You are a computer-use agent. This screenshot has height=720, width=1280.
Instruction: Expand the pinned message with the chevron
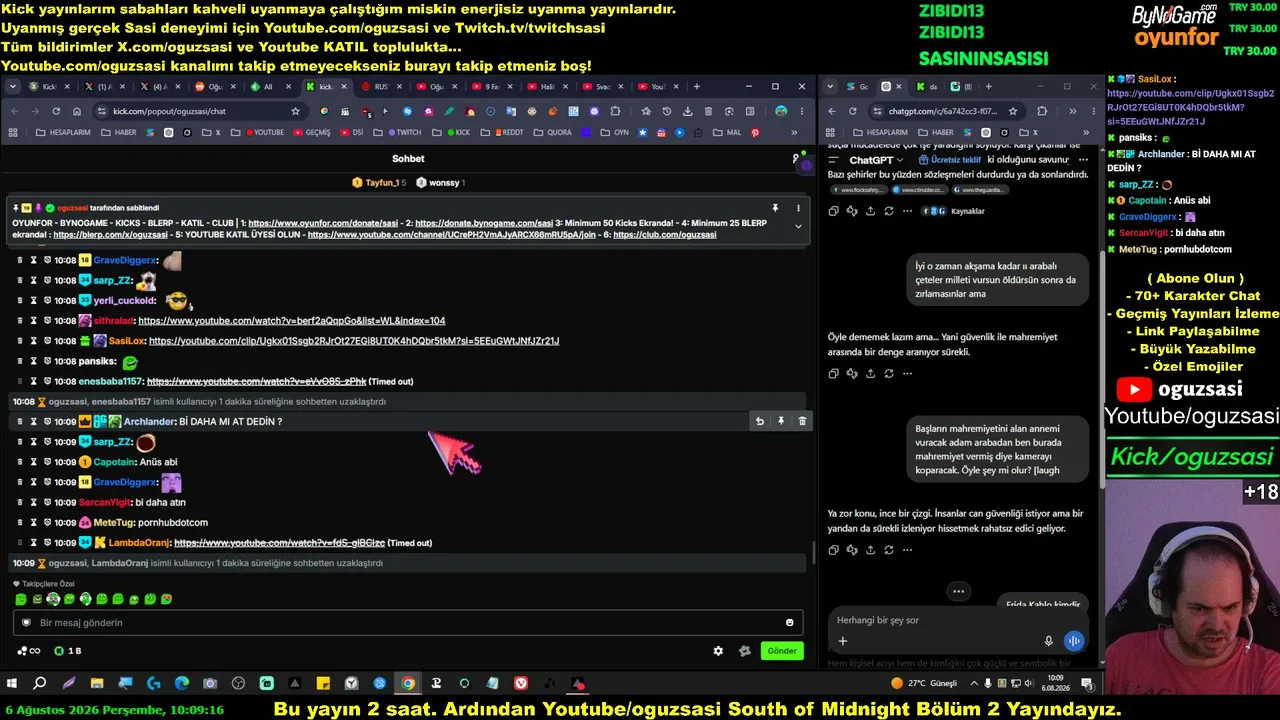(798, 227)
